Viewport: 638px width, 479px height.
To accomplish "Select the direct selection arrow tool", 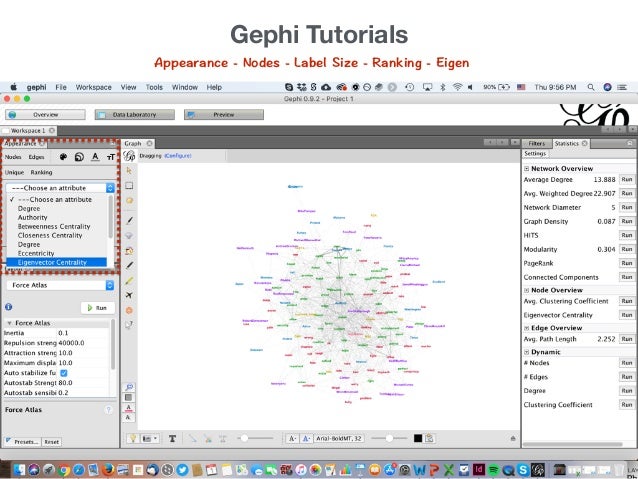I will 129,171.
